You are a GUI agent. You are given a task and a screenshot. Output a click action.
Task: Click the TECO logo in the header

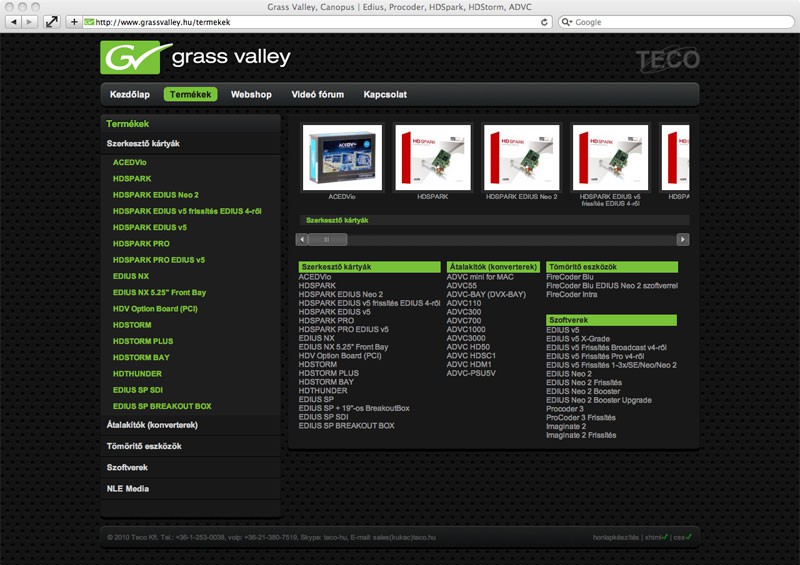[x=667, y=61]
